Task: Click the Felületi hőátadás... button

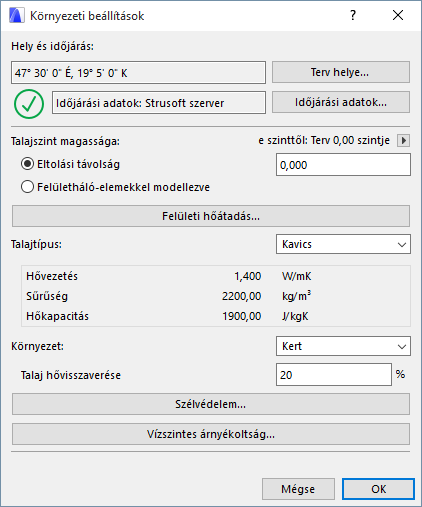Action: click(211, 216)
